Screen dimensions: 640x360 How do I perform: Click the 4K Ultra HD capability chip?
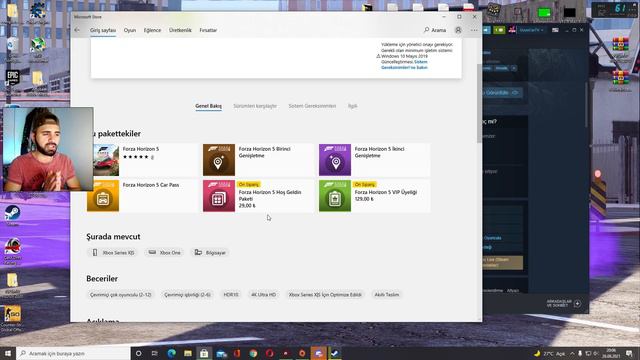pos(263,295)
